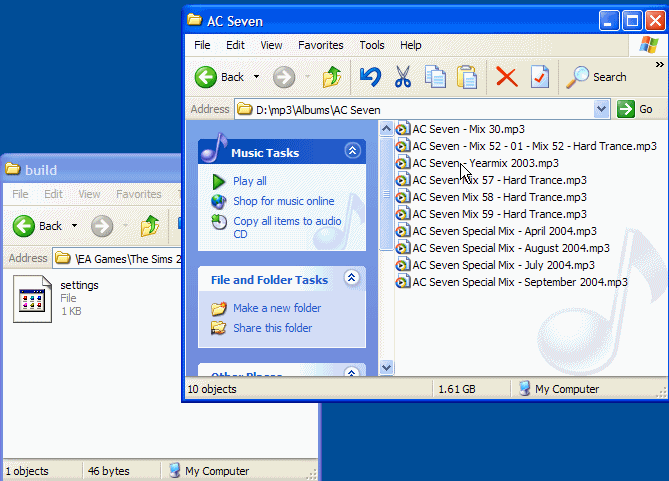Open the Back history dropdown arrow in AC Seven
The width and height of the screenshot is (669, 481).
pyautogui.click(x=257, y=77)
